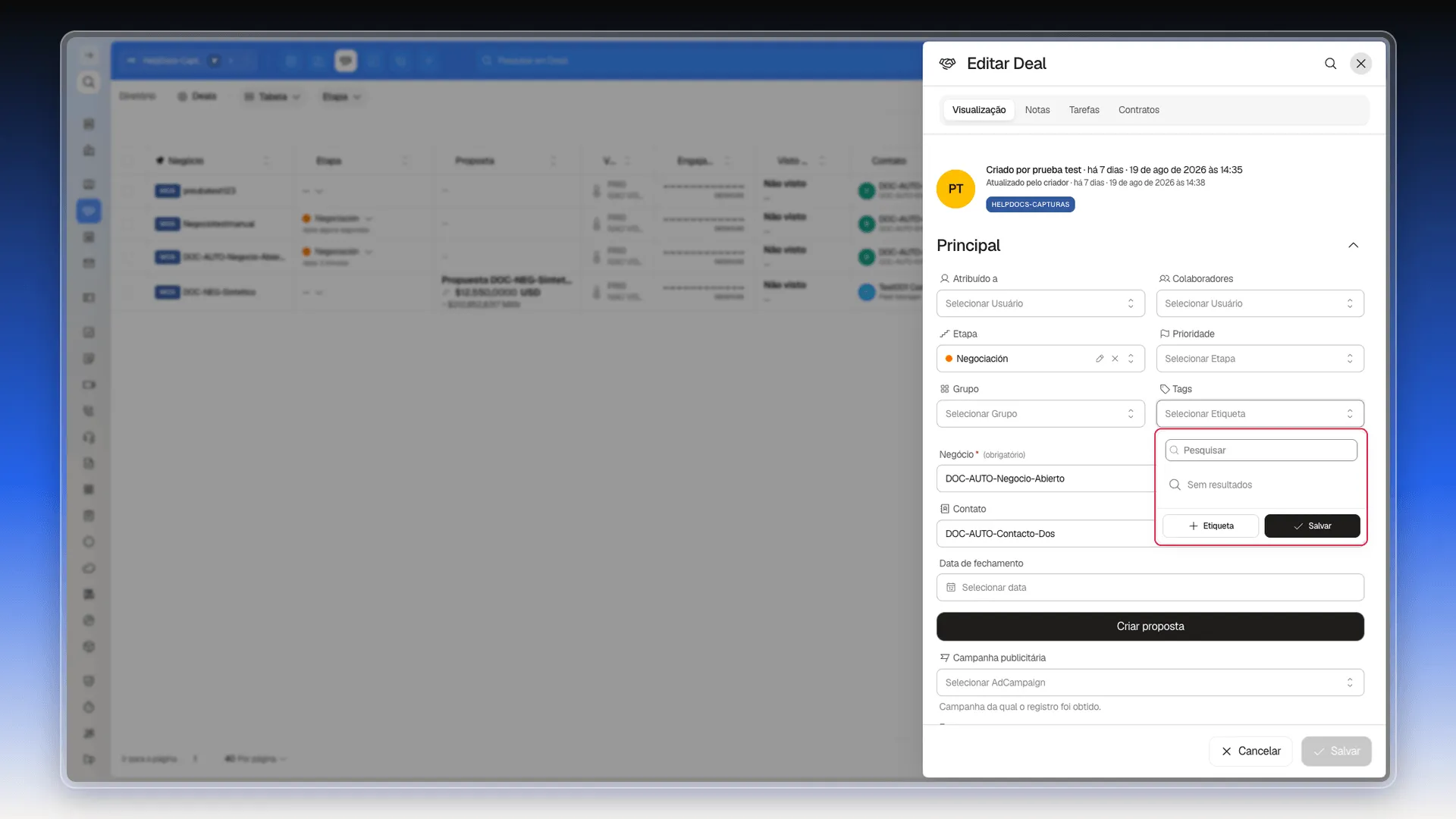Switch to the Notas tab
This screenshot has height=819, width=1456.
pyautogui.click(x=1037, y=110)
